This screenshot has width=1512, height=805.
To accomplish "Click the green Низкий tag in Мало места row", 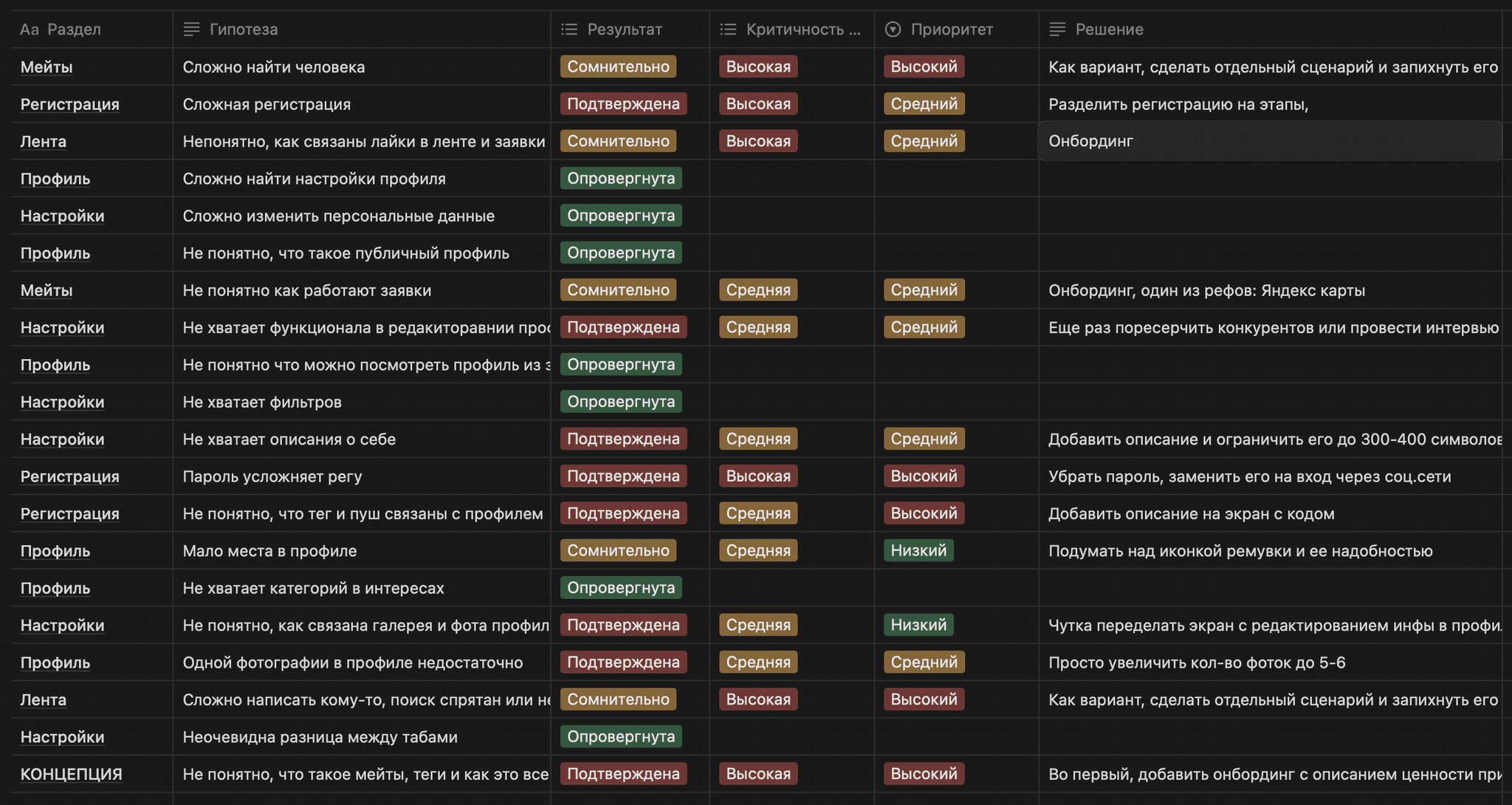I will [918, 550].
